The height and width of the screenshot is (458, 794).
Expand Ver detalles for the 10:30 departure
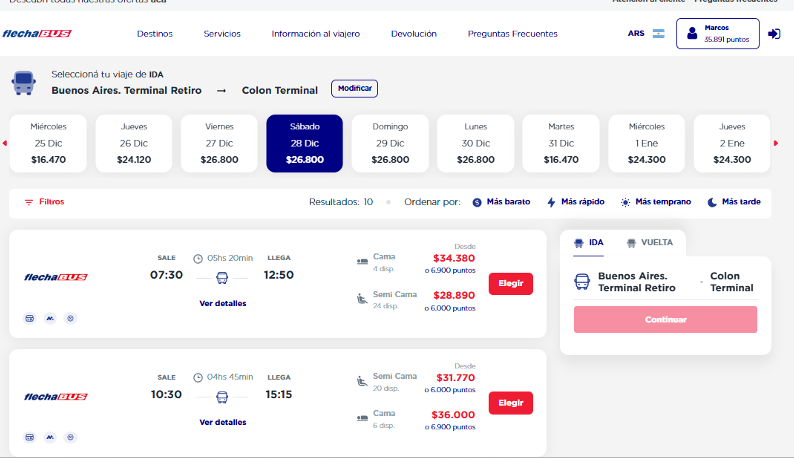pos(222,422)
